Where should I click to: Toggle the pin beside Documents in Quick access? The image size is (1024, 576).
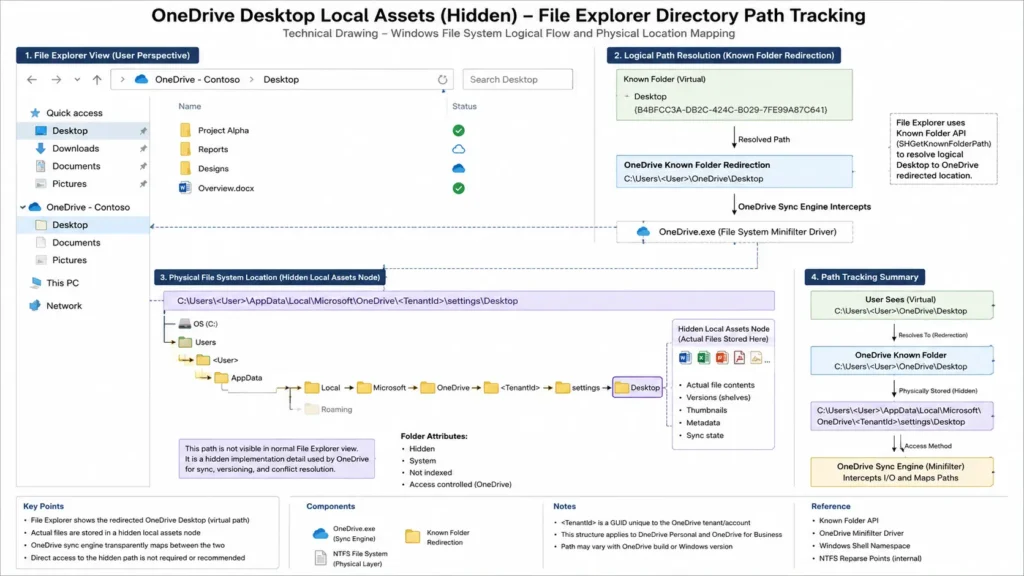(x=143, y=166)
